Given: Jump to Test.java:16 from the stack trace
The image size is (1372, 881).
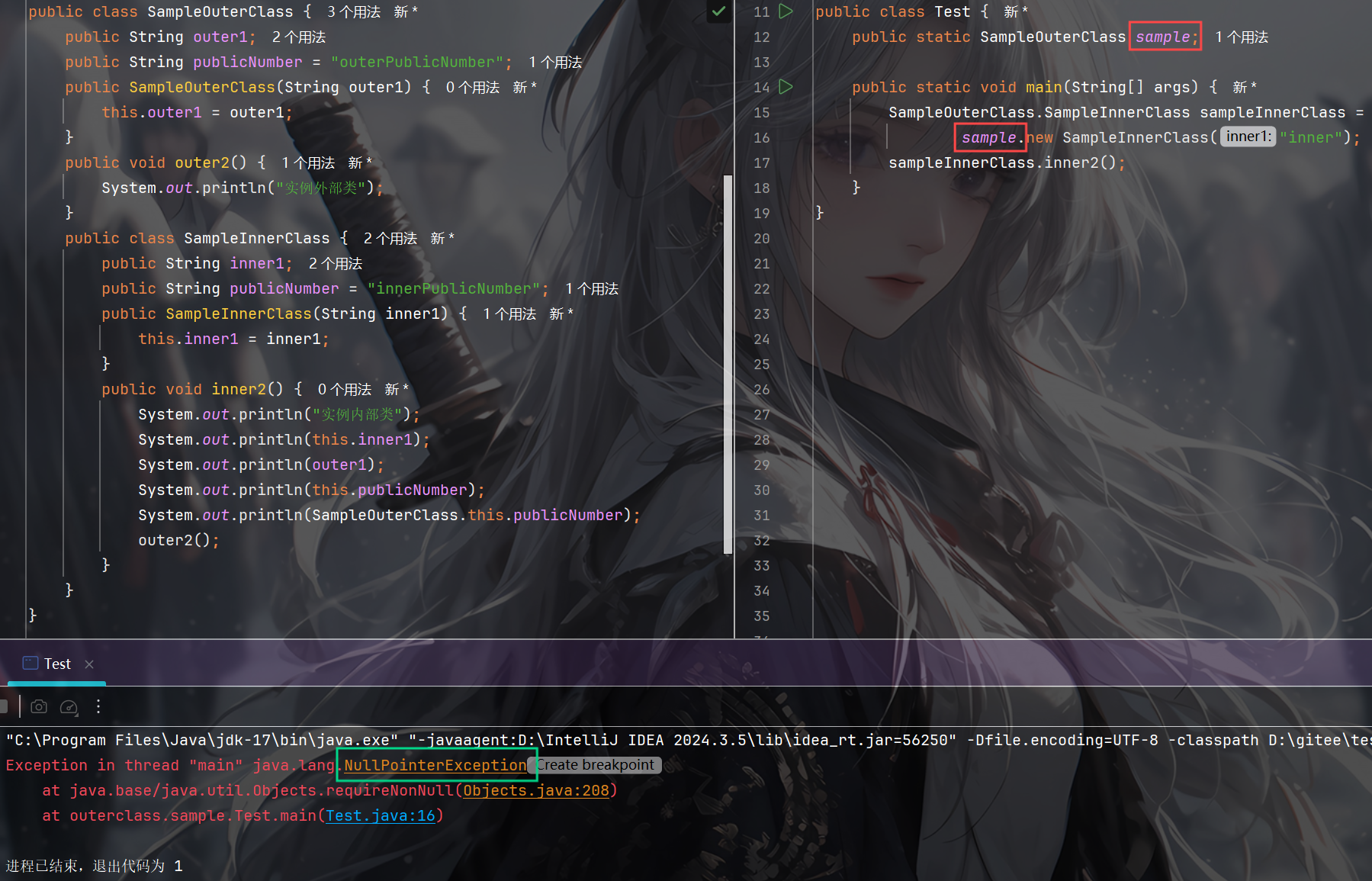Looking at the screenshot, I should pos(381,815).
